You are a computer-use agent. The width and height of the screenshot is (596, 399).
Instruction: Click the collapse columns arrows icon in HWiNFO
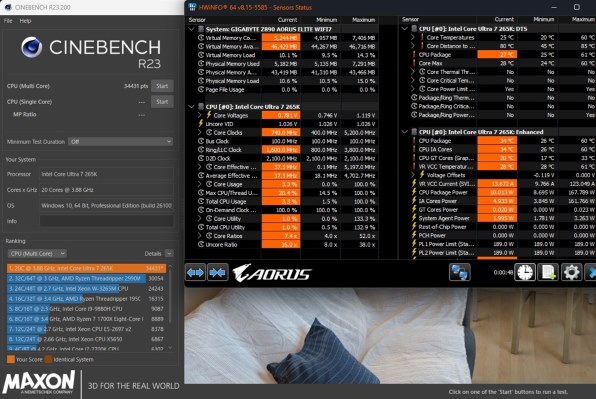point(217,272)
